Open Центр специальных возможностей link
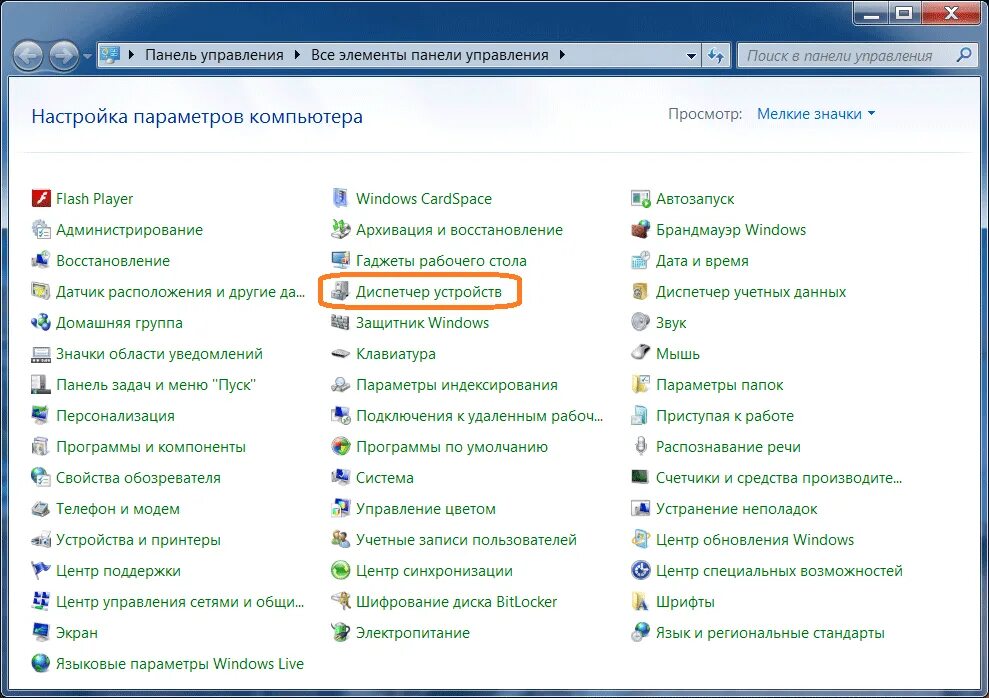Screen dimensions: 989x698 [779, 571]
